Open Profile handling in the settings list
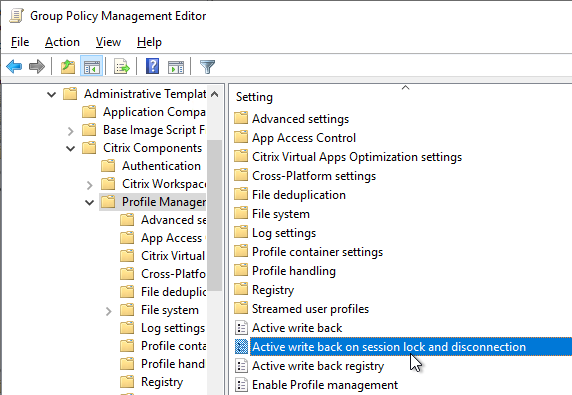Image resolution: width=572 pixels, height=395 pixels. tap(294, 271)
